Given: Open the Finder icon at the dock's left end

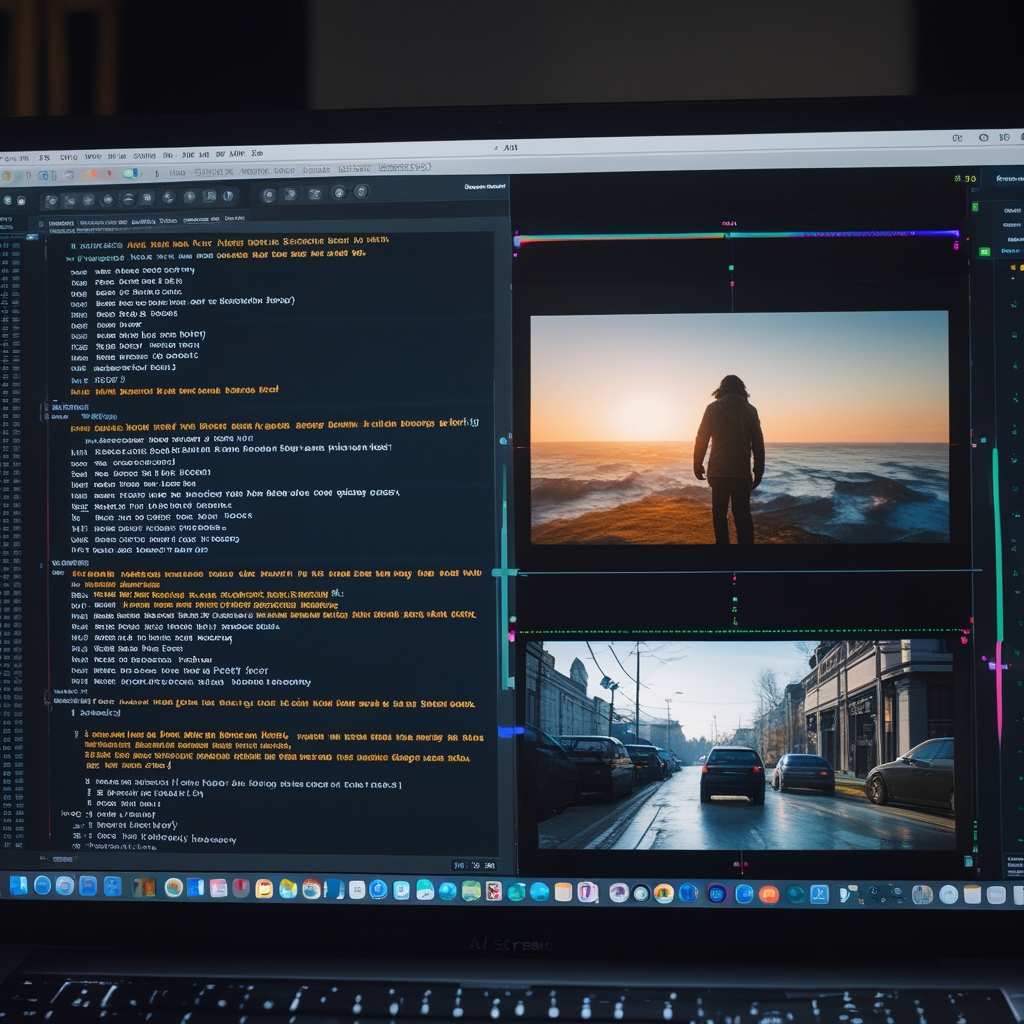Looking at the screenshot, I should tap(18, 886).
